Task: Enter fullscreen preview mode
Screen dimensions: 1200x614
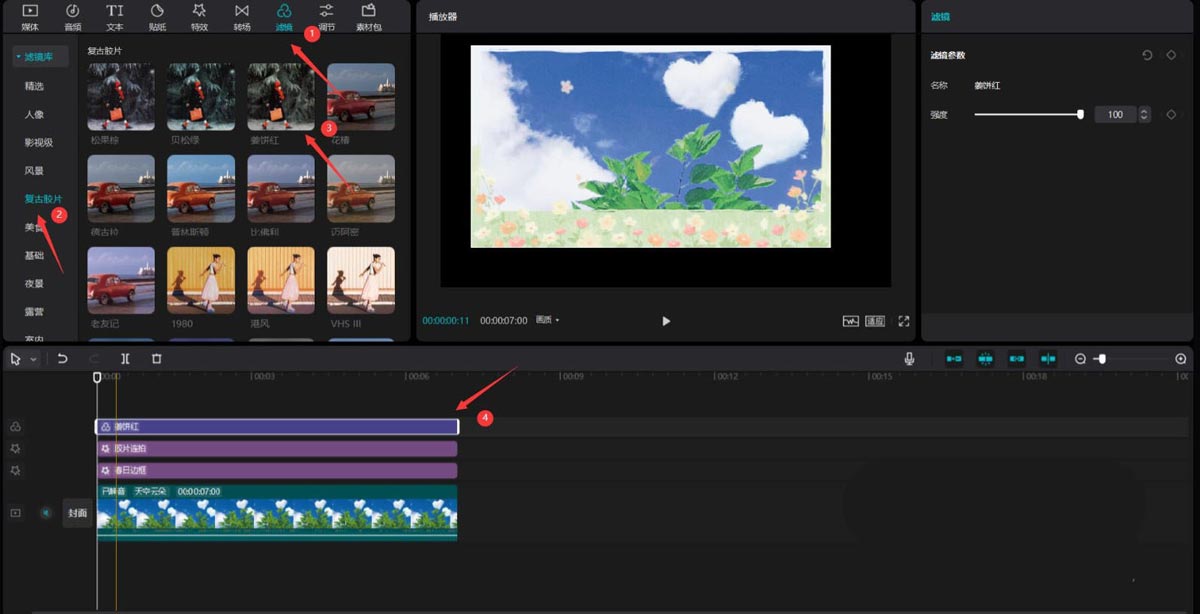Action: coord(903,321)
